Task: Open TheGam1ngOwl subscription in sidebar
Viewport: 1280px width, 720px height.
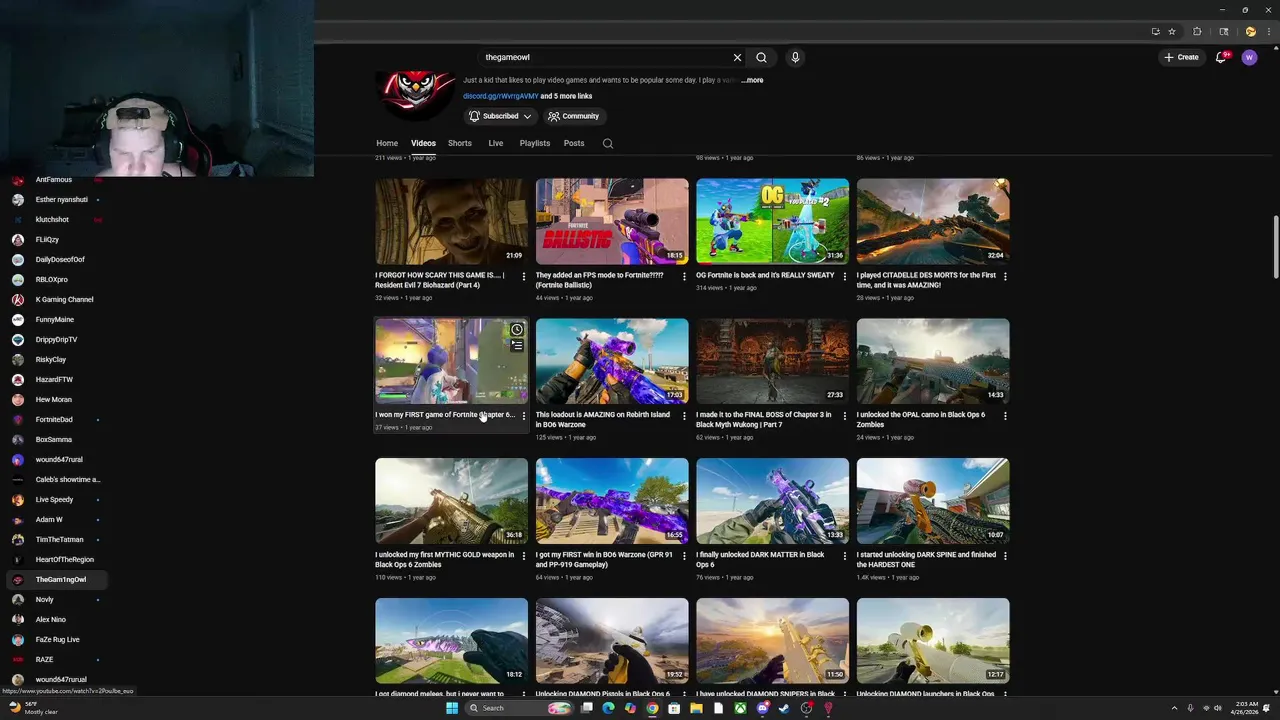Action: 56,580
